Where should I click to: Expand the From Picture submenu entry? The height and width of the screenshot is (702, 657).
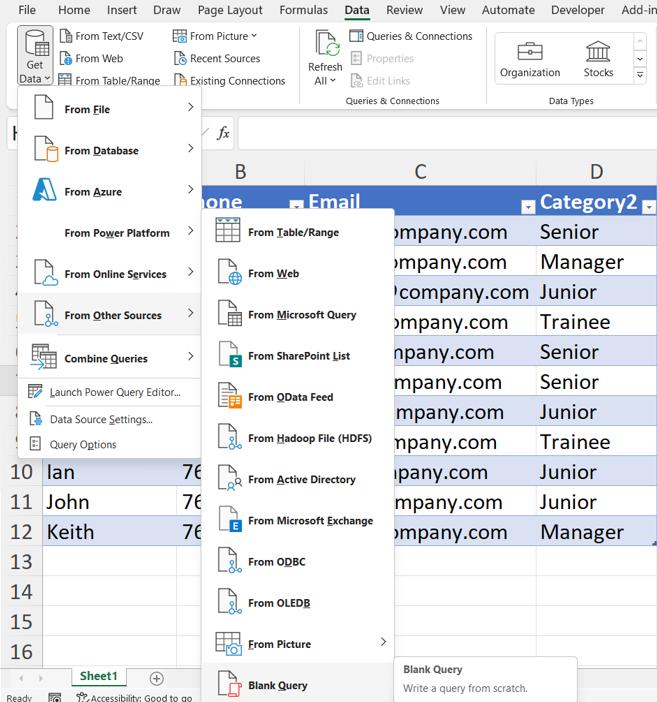click(297, 644)
